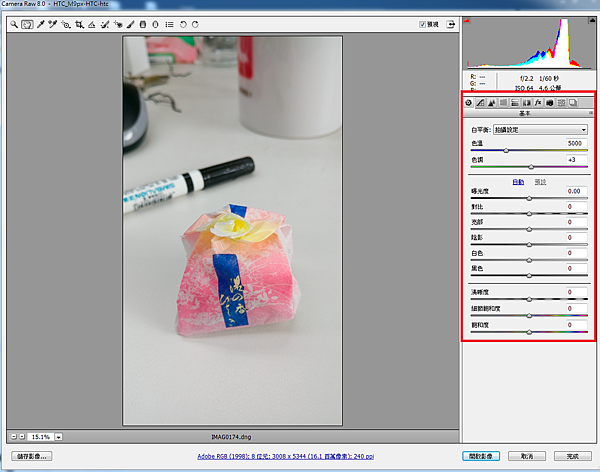Viewport: 600px width, 472px height.
Task: Switch to the Basic panel tab
Action: click(x=468, y=103)
